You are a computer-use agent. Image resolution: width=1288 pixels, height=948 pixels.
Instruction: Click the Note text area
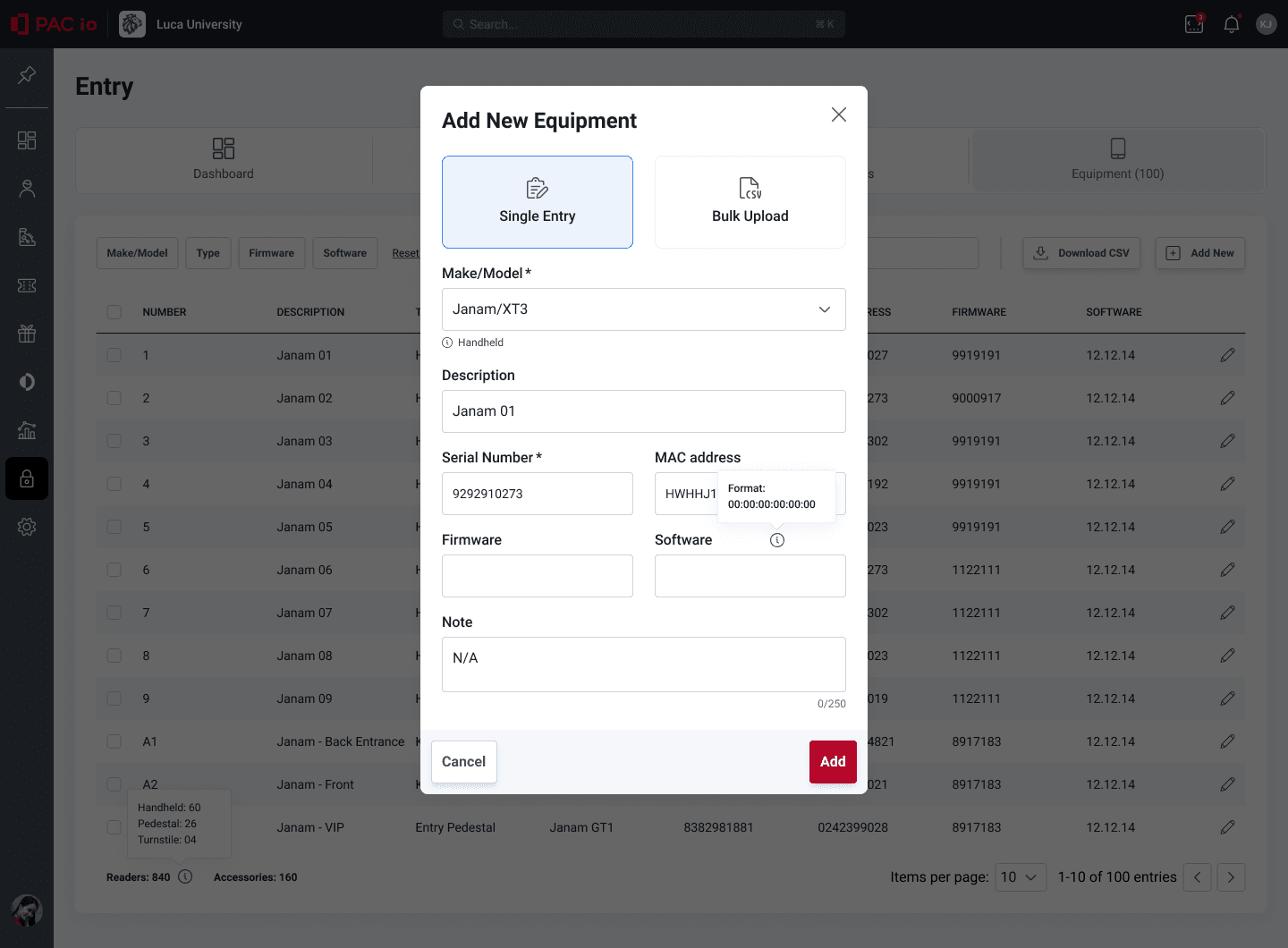tap(644, 664)
